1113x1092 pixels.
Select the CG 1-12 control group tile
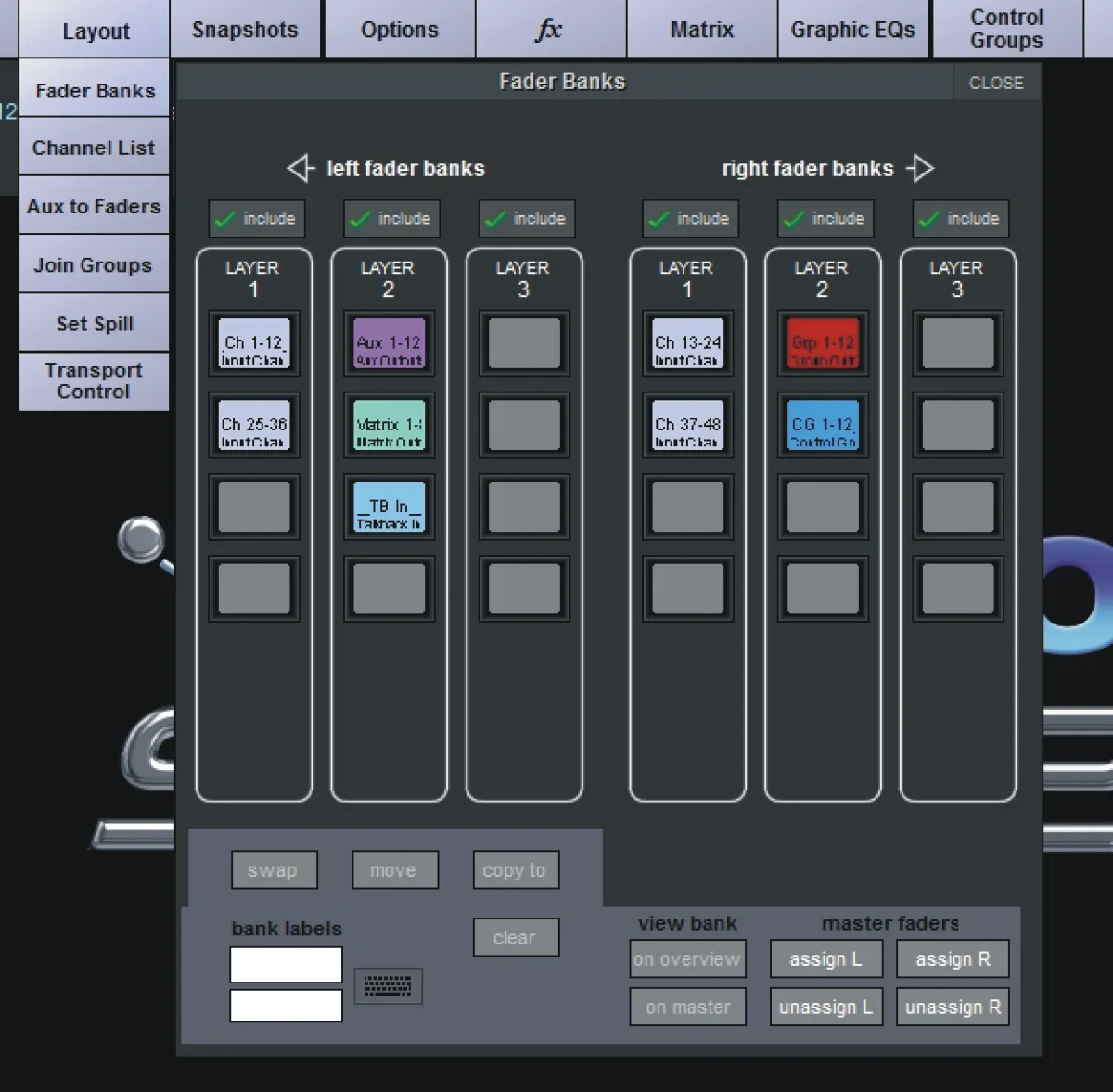(x=824, y=425)
